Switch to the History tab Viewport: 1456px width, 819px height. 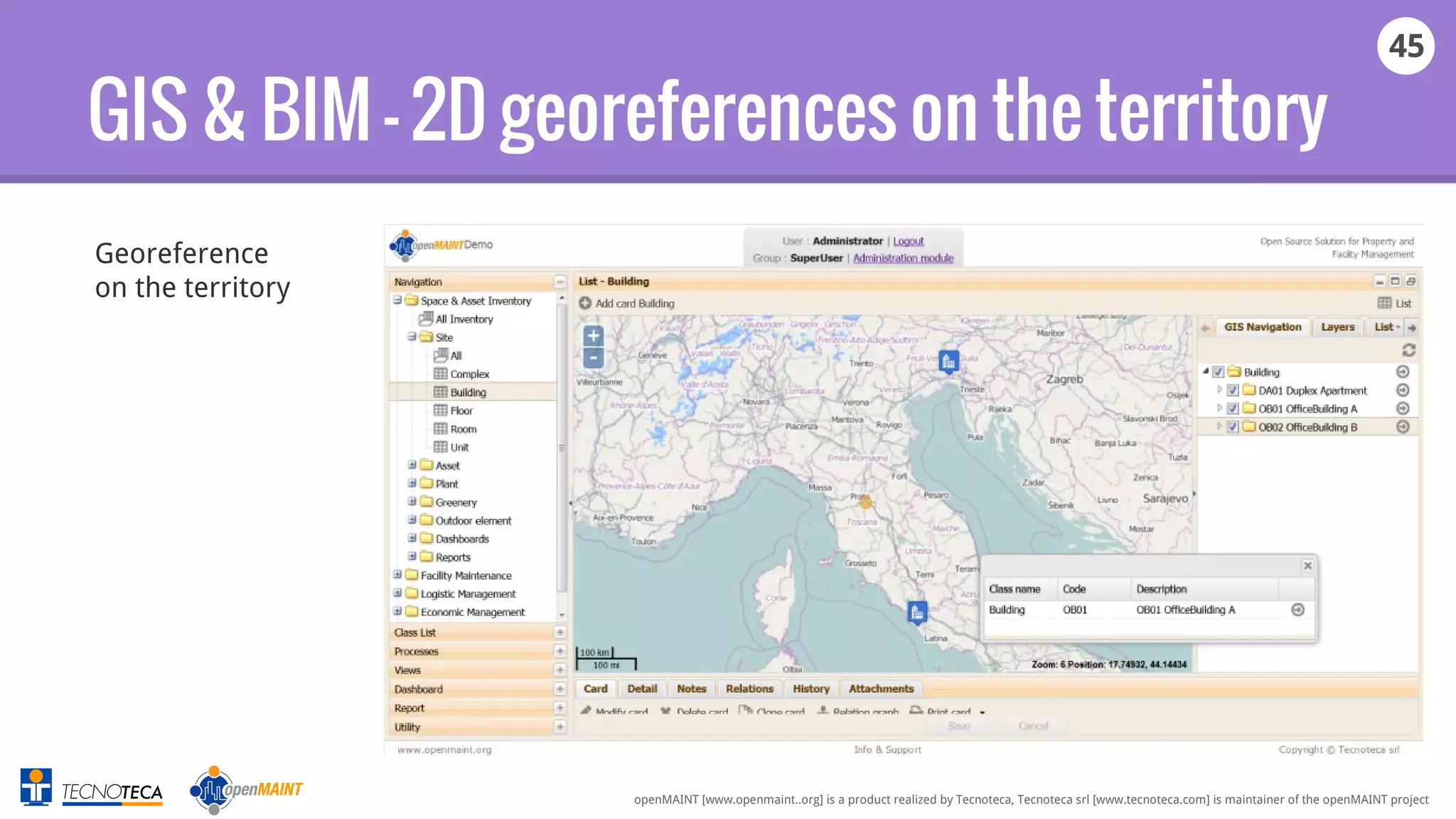tap(811, 689)
